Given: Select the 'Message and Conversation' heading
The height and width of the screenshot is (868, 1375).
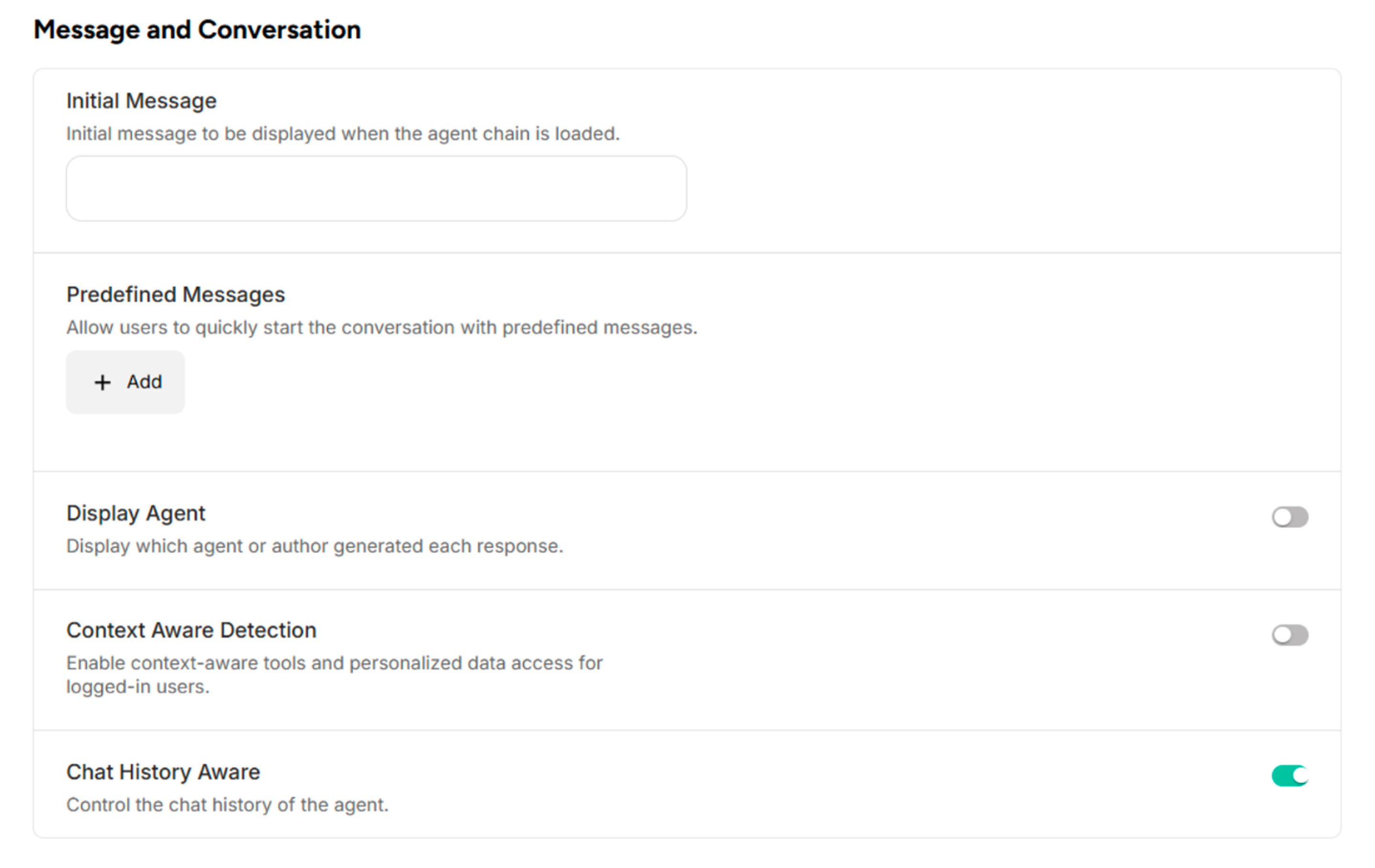Looking at the screenshot, I should [197, 30].
